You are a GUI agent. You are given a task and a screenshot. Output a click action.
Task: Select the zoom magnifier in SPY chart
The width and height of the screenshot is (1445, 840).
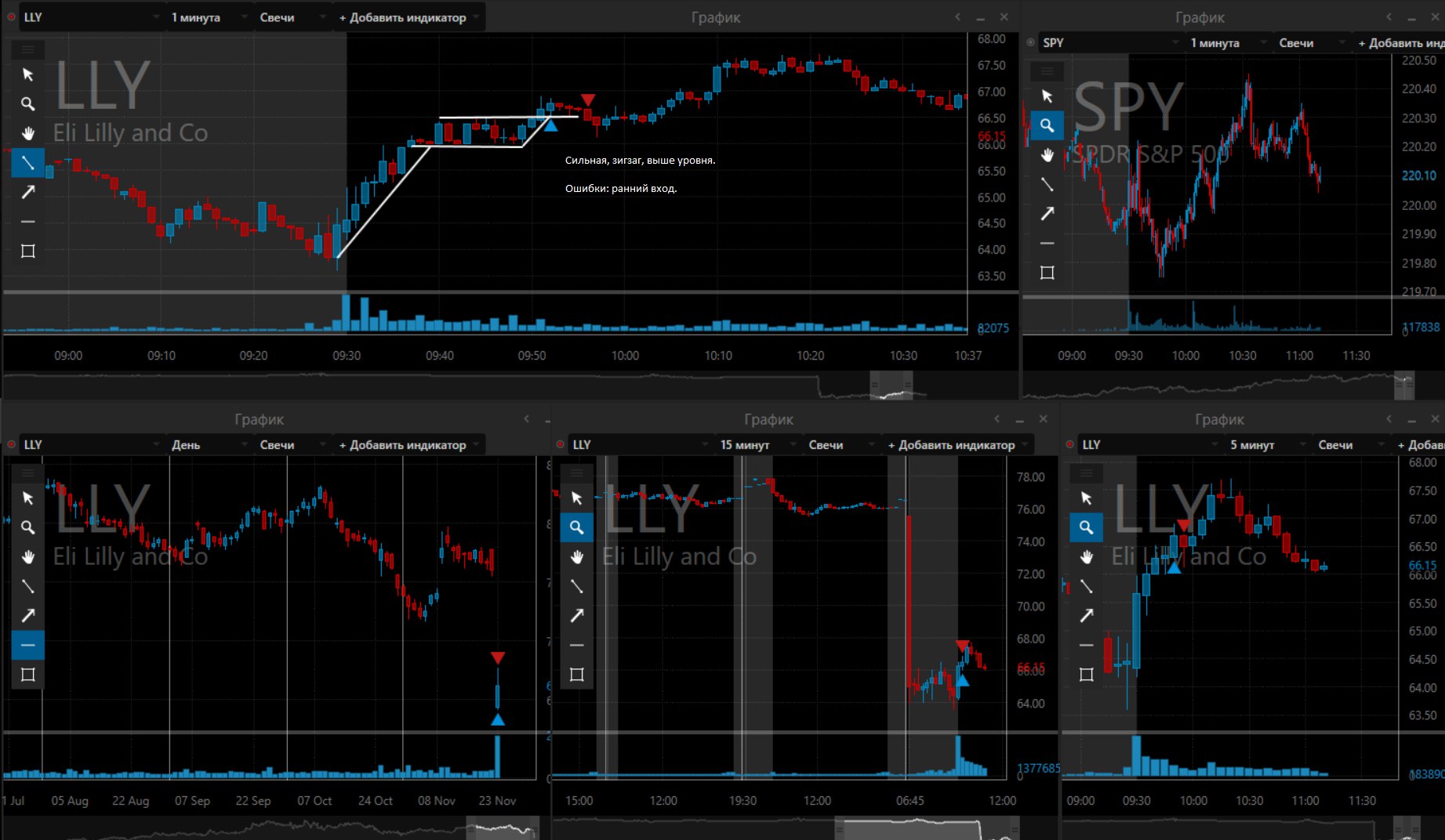1047,125
